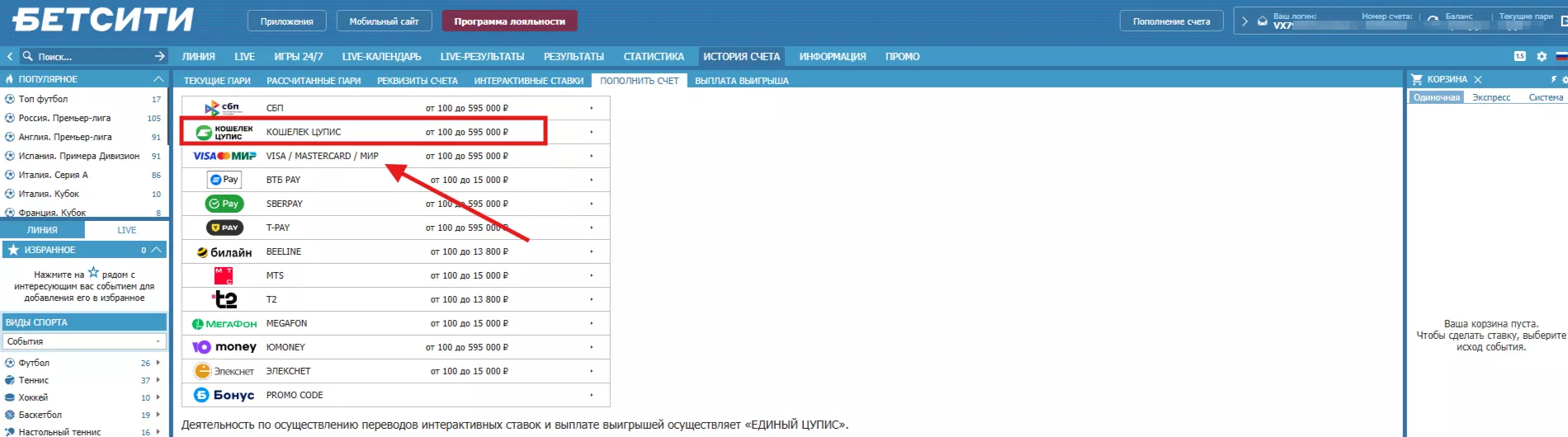Open РЕЗУЛЬТАТЫ in the main menu
1568x437 pixels.
point(574,57)
